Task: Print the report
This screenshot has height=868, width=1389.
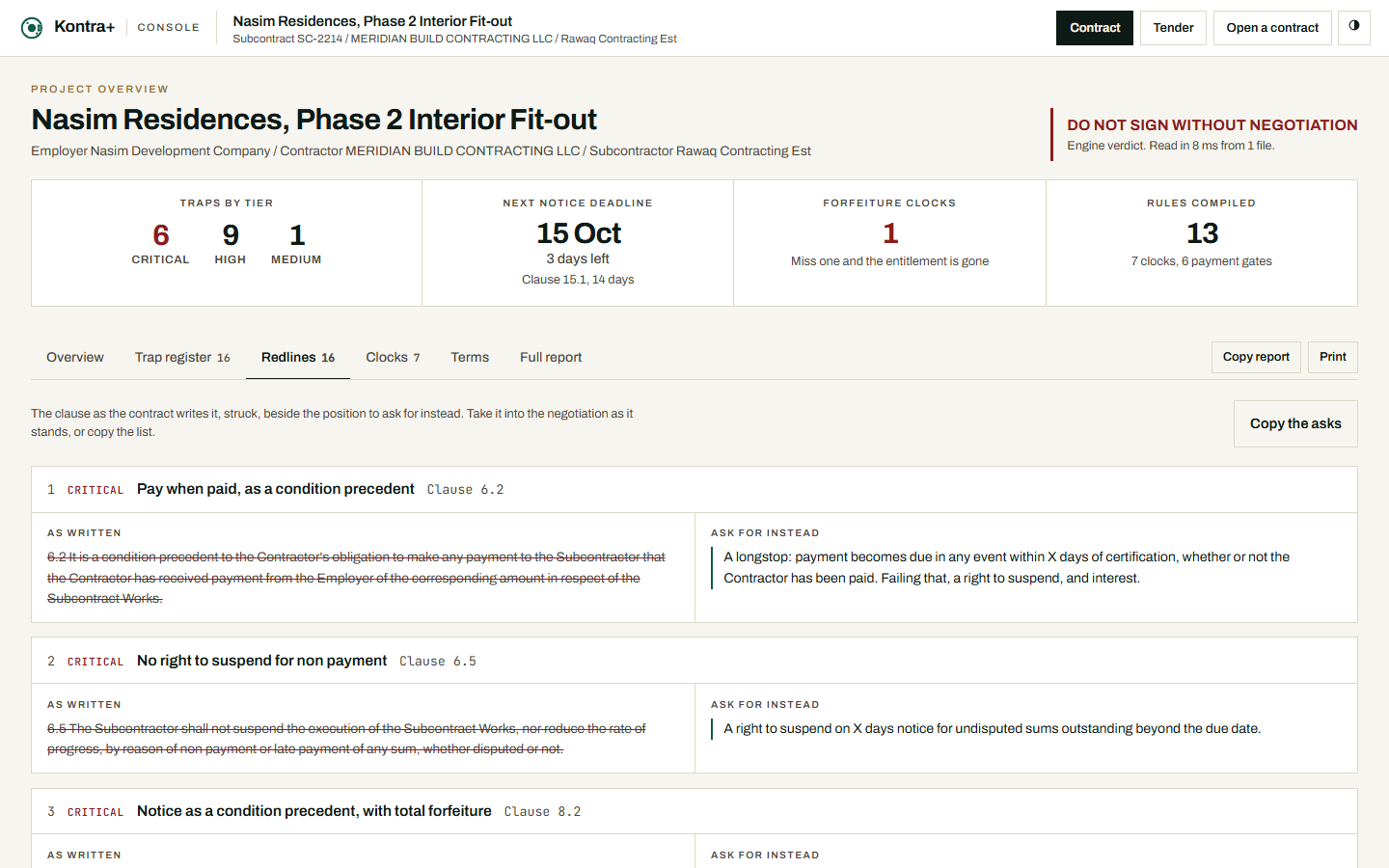Action: [x=1333, y=357]
